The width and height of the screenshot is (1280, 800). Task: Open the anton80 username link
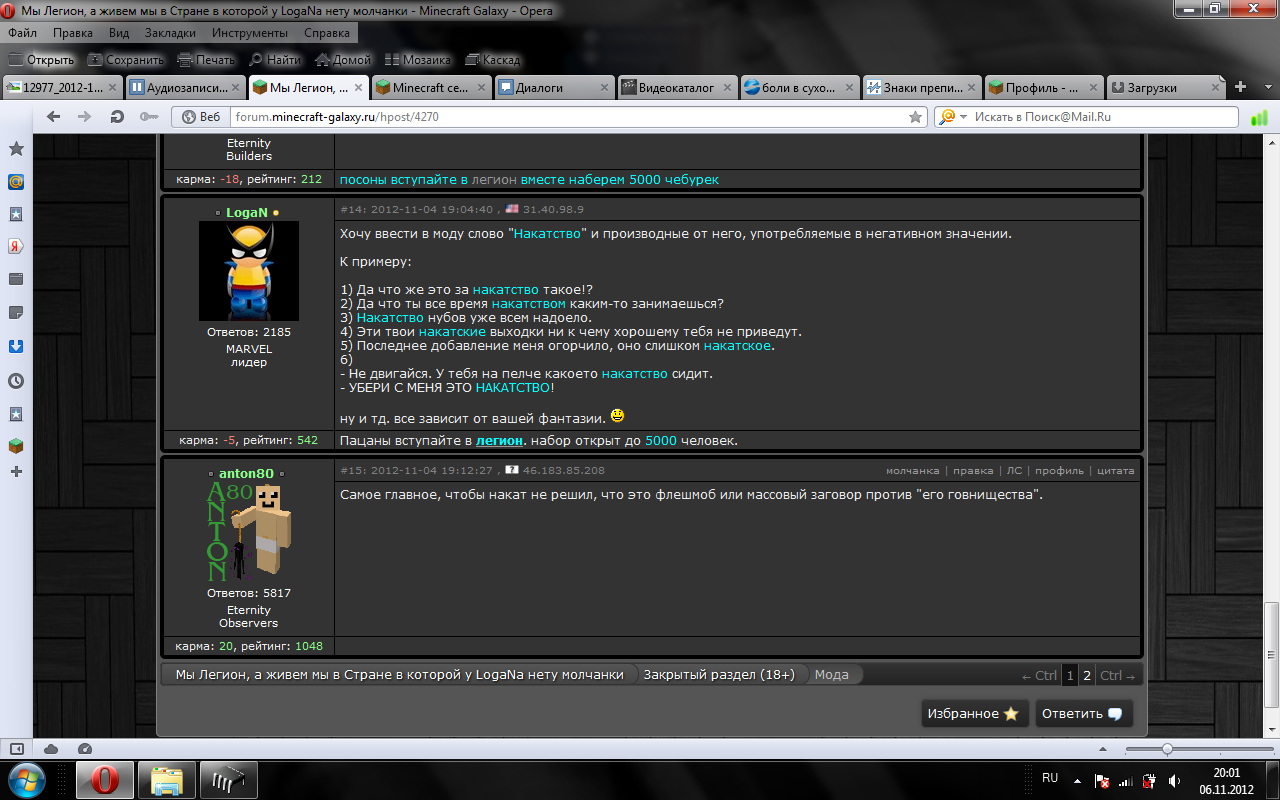[246, 473]
